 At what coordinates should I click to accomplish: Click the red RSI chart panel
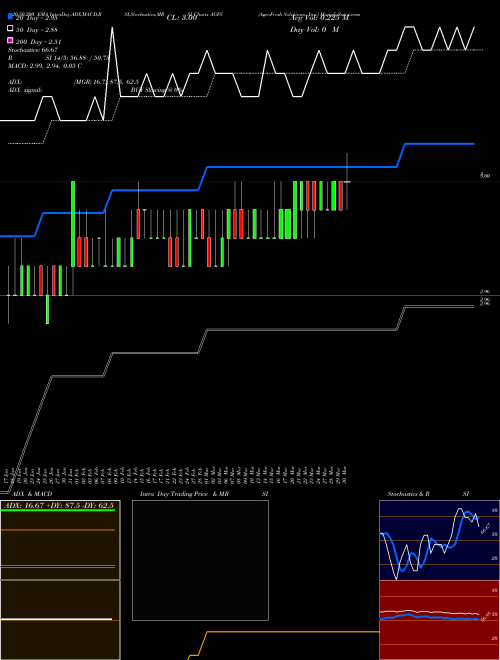click(x=439, y=620)
